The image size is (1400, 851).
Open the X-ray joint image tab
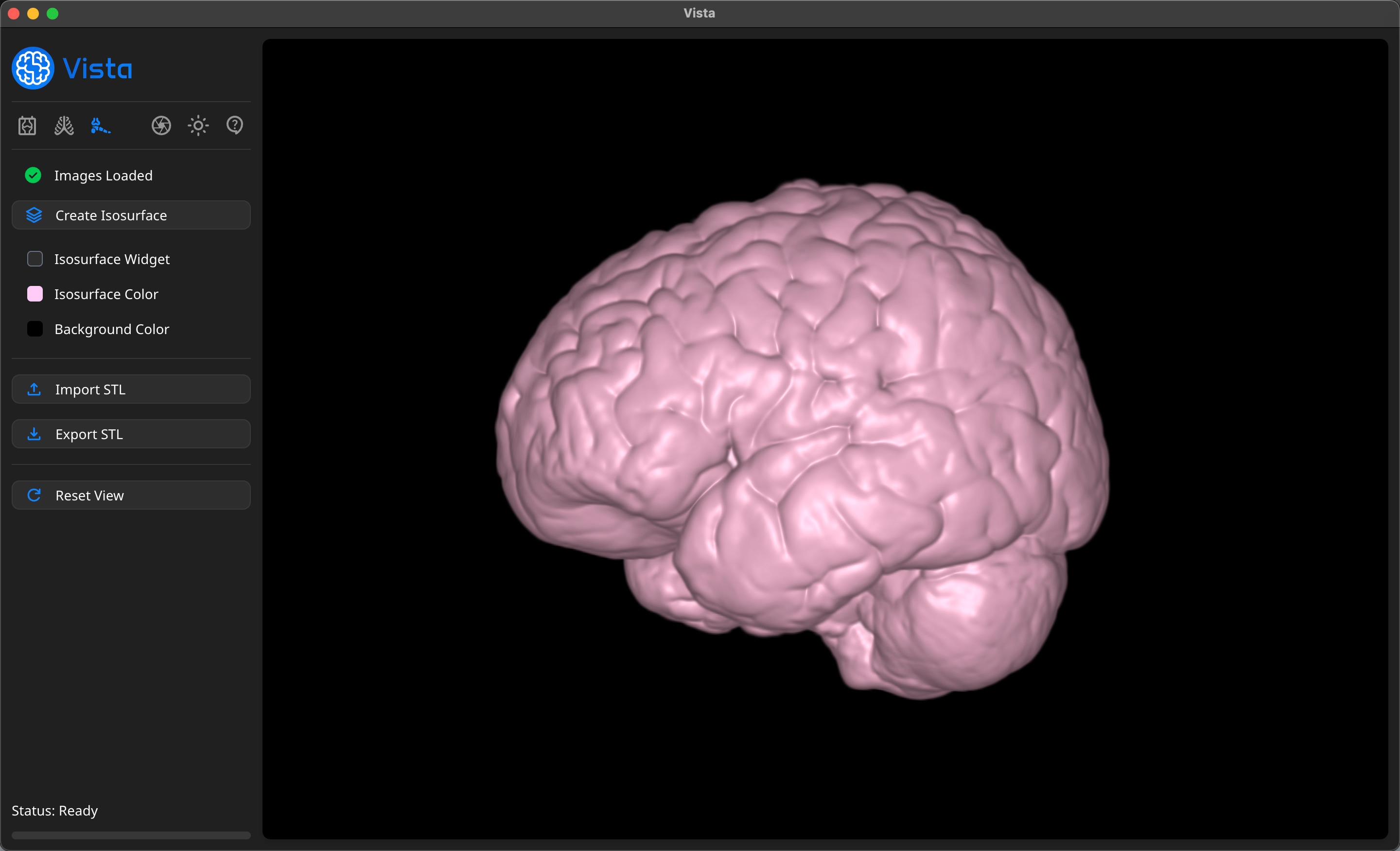pos(27,125)
